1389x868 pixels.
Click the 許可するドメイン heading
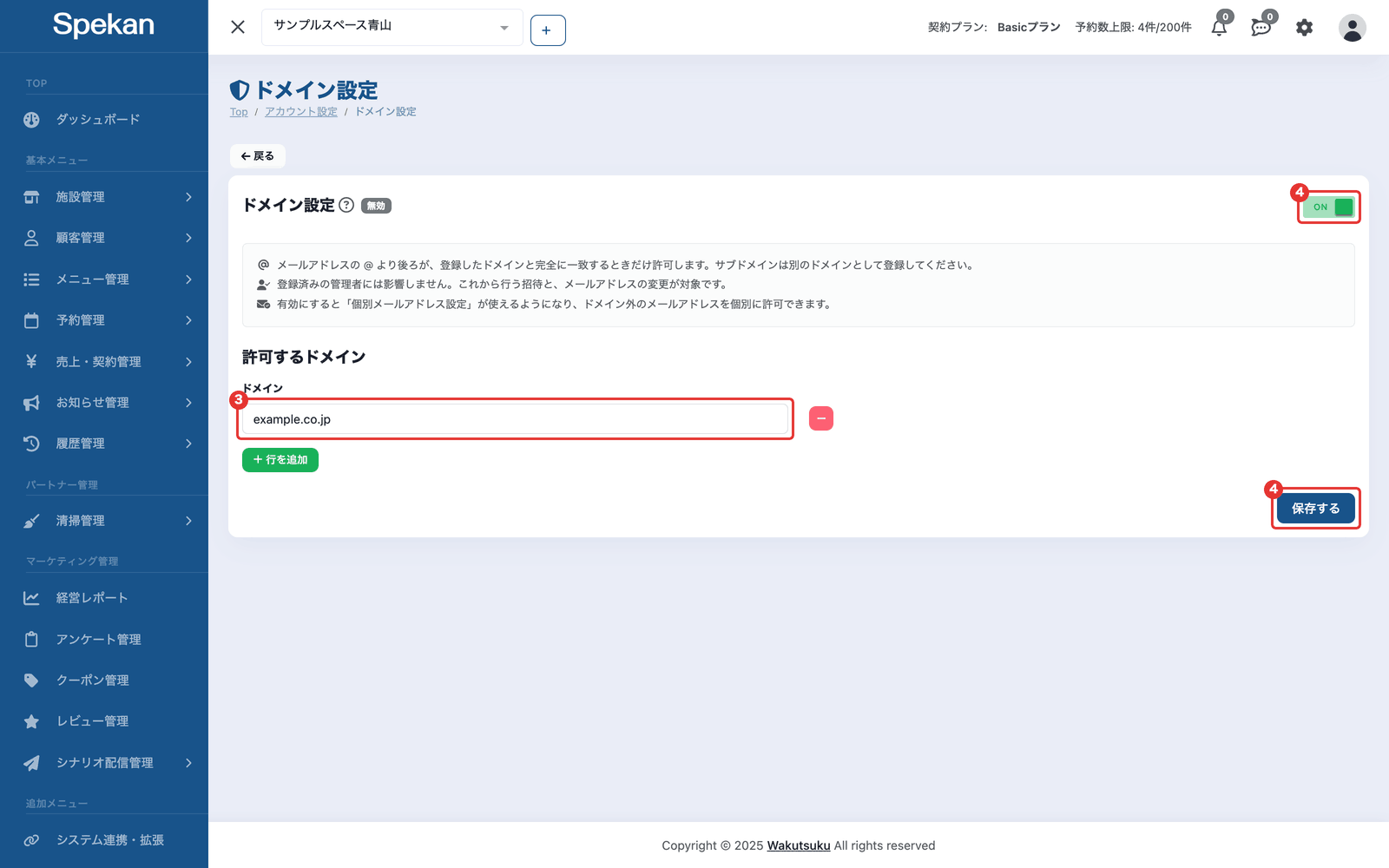coord(304,357)
